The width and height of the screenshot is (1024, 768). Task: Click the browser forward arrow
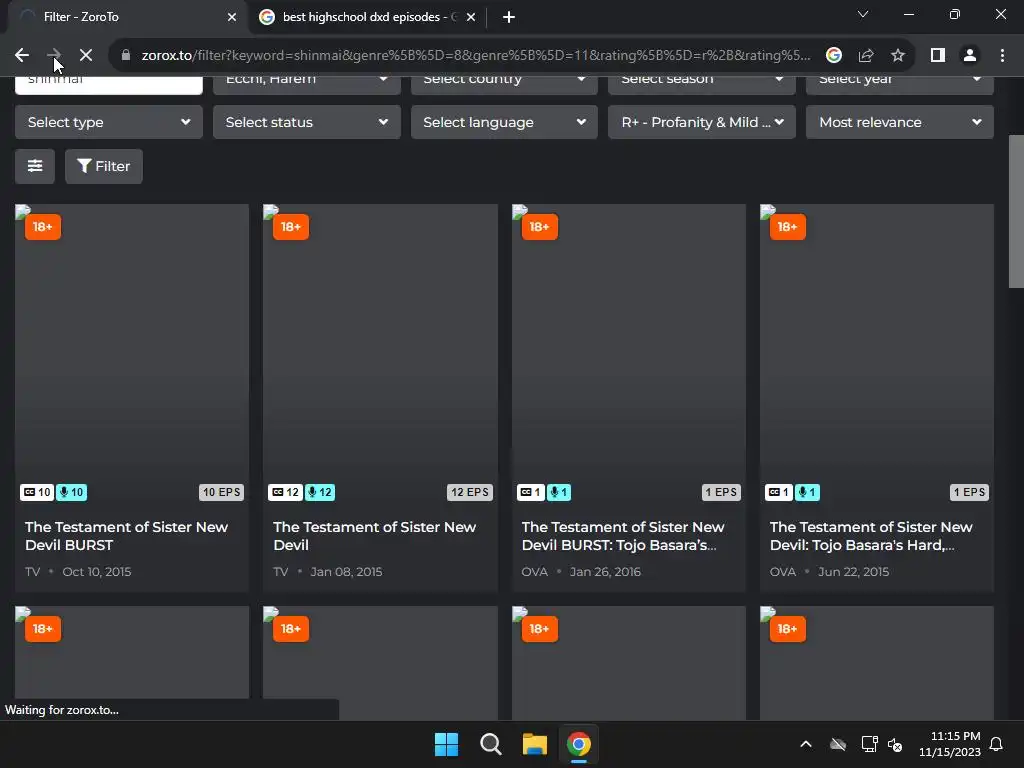(54, 56)
